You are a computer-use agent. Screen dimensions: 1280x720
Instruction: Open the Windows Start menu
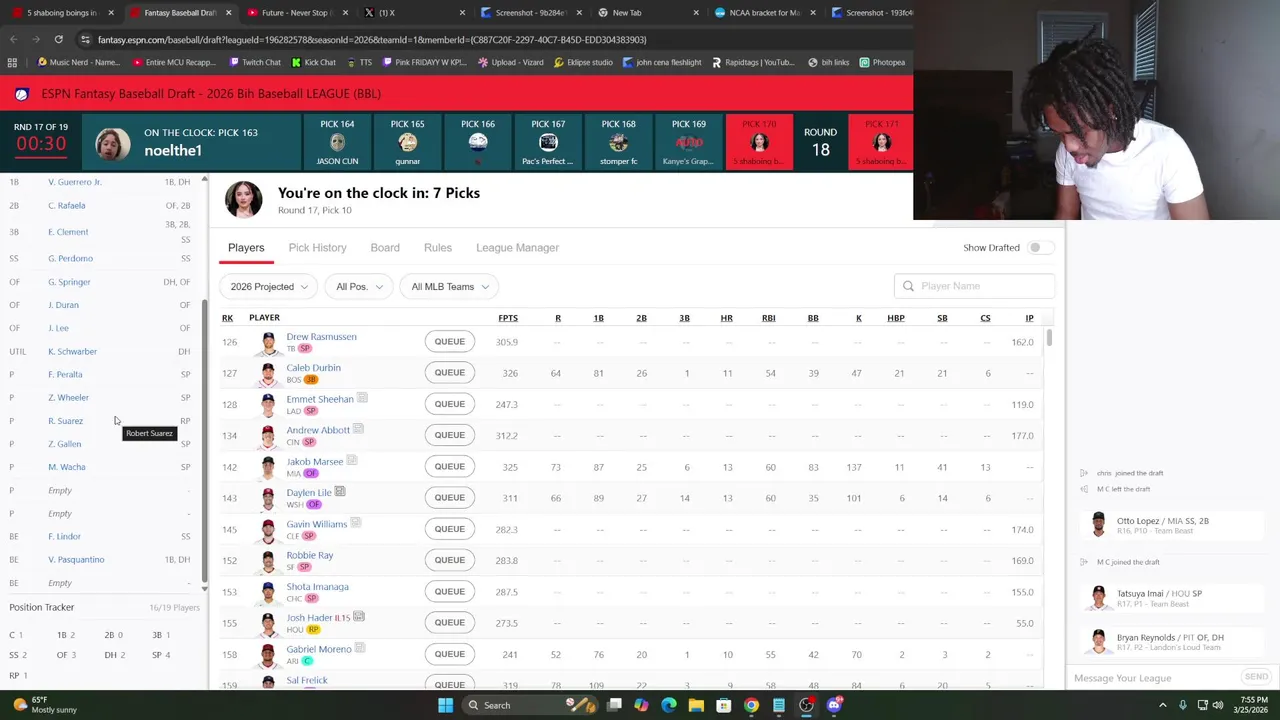[445, 705]
